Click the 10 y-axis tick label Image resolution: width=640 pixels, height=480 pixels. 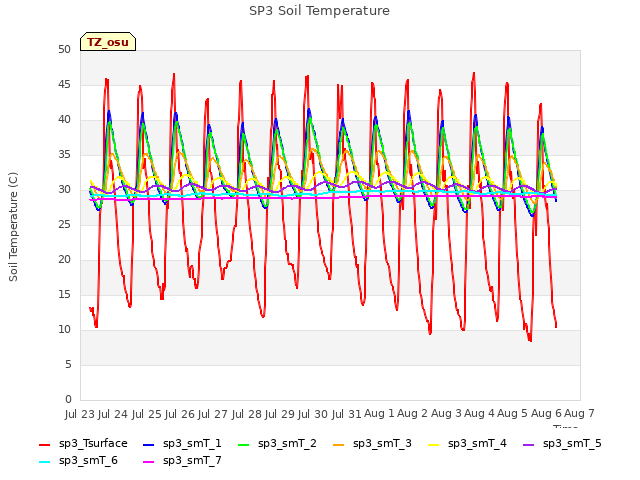64,329
